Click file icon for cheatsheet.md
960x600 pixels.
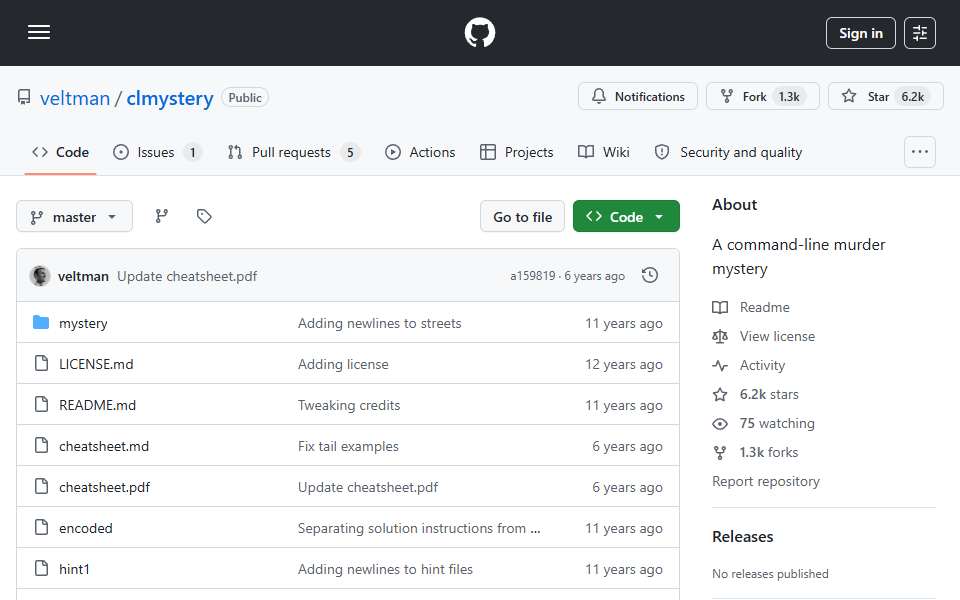click(41, 445)
